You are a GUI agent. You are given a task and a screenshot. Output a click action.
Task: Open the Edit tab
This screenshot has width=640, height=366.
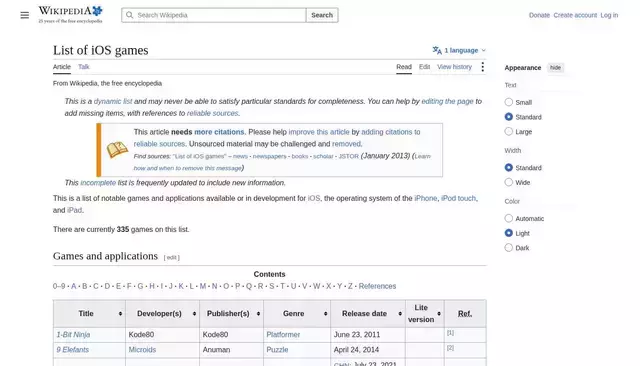(424, 67)
